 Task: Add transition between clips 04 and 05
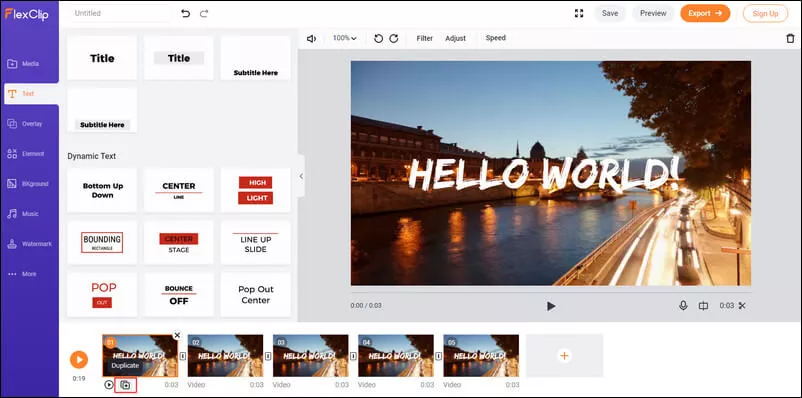[438, 356]
